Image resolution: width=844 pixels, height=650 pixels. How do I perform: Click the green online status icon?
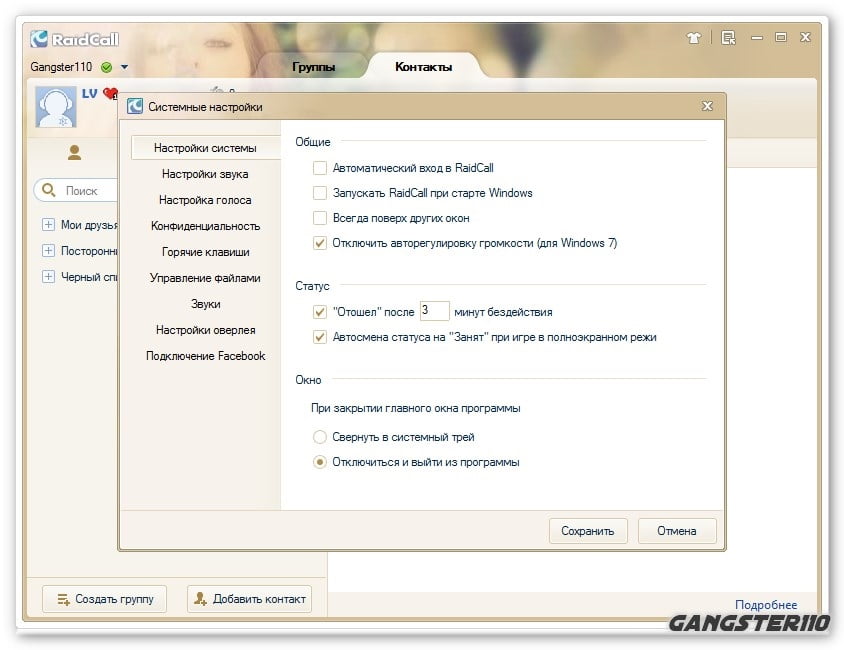106,67
